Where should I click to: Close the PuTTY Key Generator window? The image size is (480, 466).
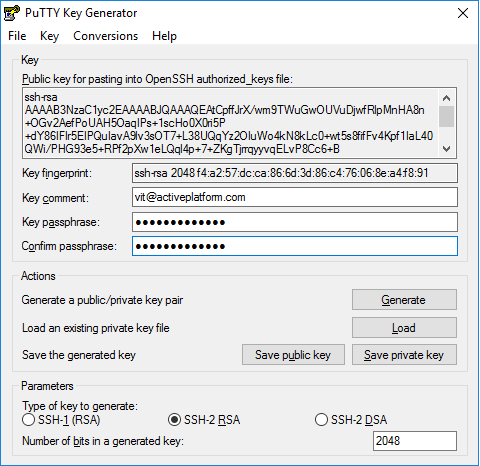coord(463,13)
